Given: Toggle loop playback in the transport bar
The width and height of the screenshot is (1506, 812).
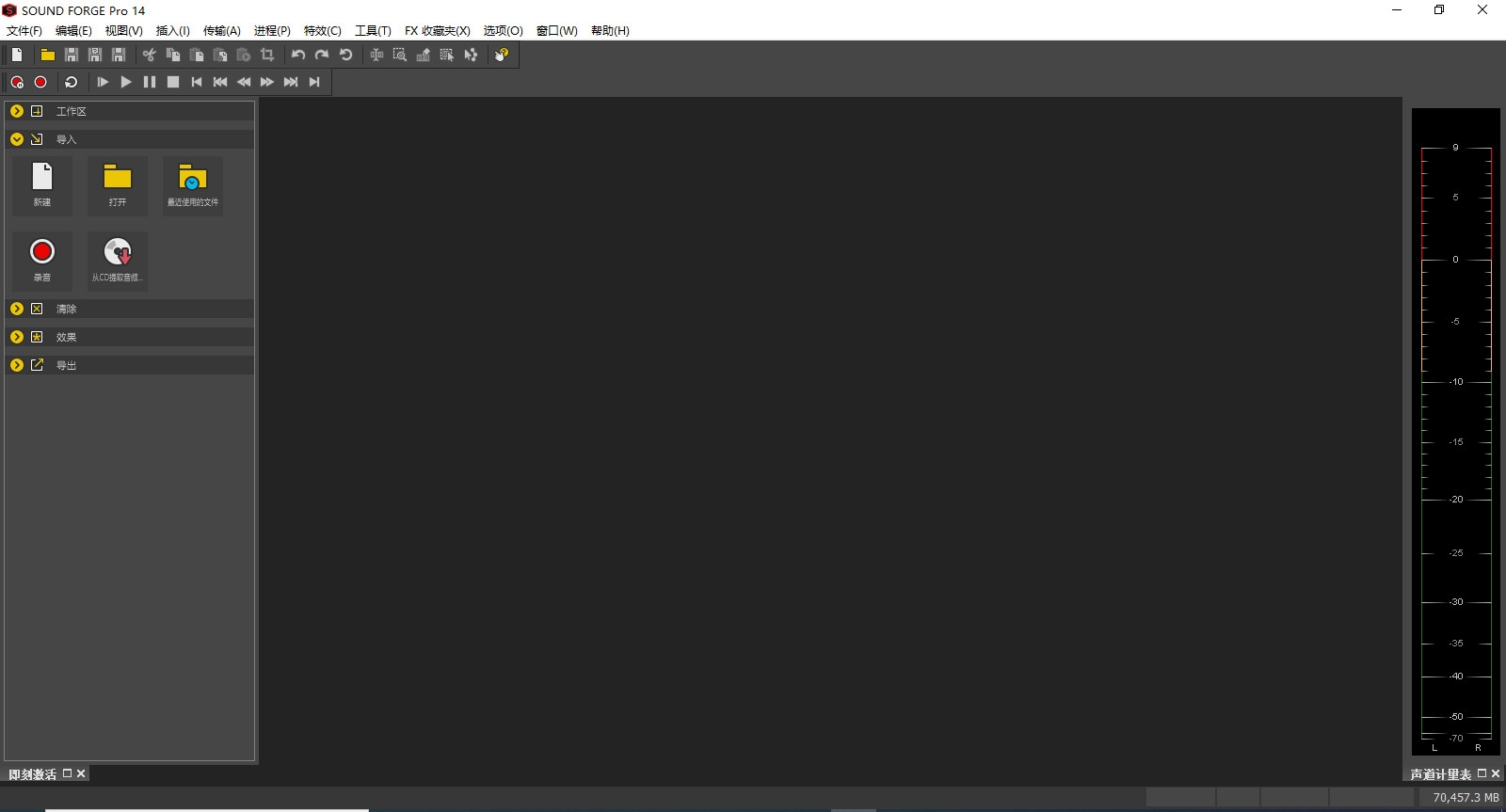Looking at the screenshot, I should [x=71, y=82].
